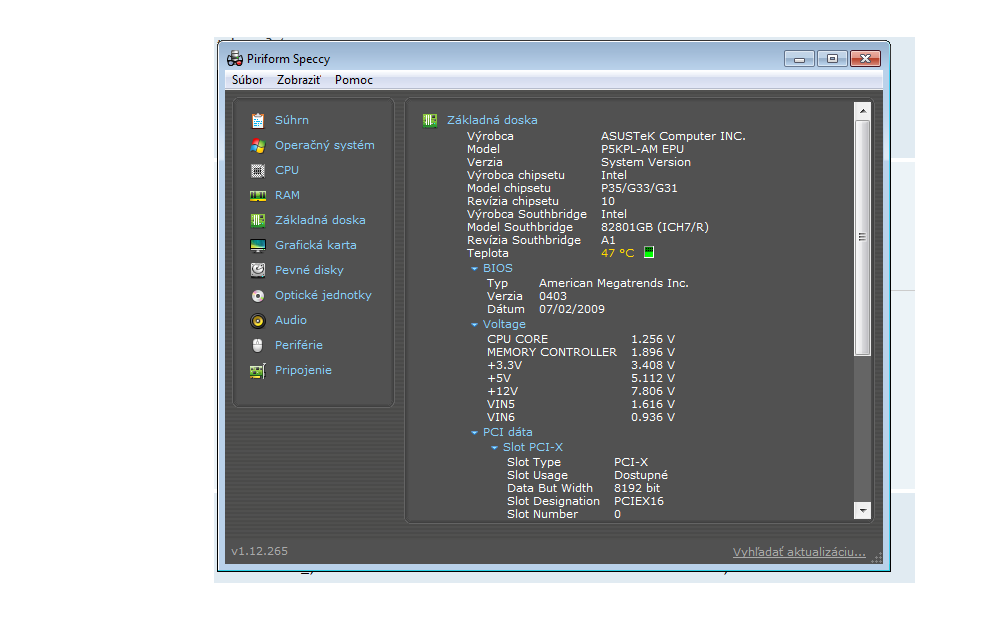Click Data But Width value 8192 bit
The width and height of the screenshot is (1008, 630).
pos(637,488)
